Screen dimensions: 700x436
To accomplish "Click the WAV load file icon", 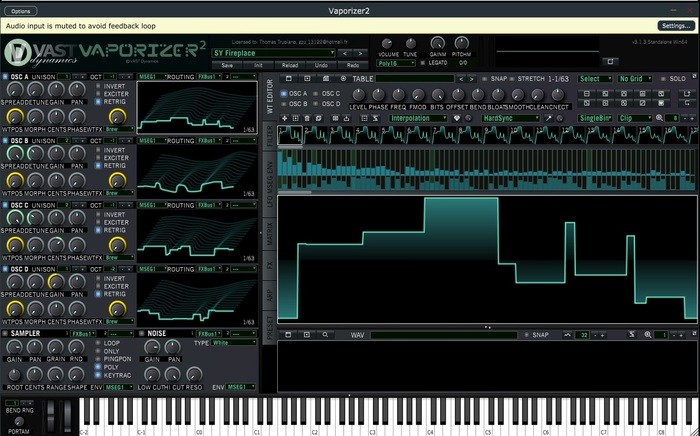I will click(x=288, y=335).
